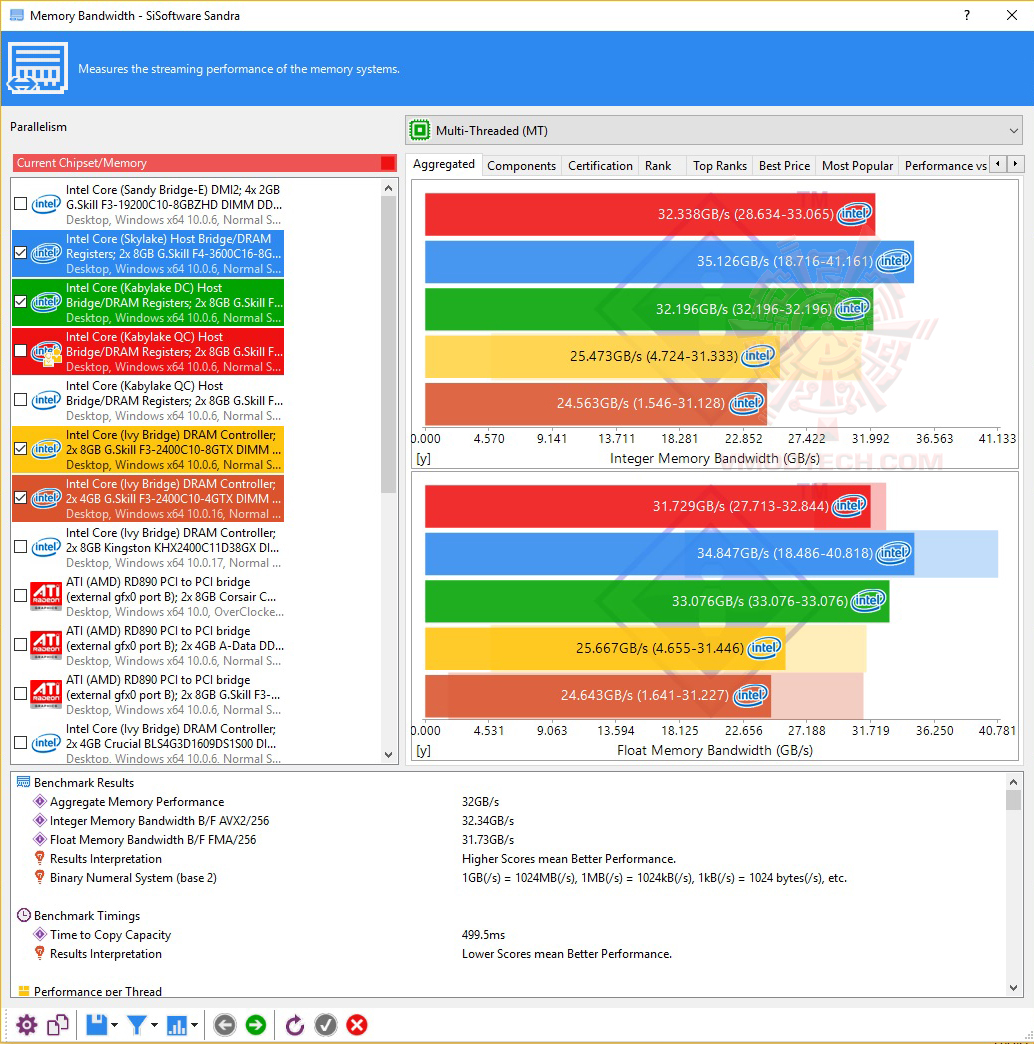Image resolution: width=1034 pixels, height=1044 pixels.
Task: Check the RD890 2x 8GB Corsair checkbox
Action: pos(21,596)
